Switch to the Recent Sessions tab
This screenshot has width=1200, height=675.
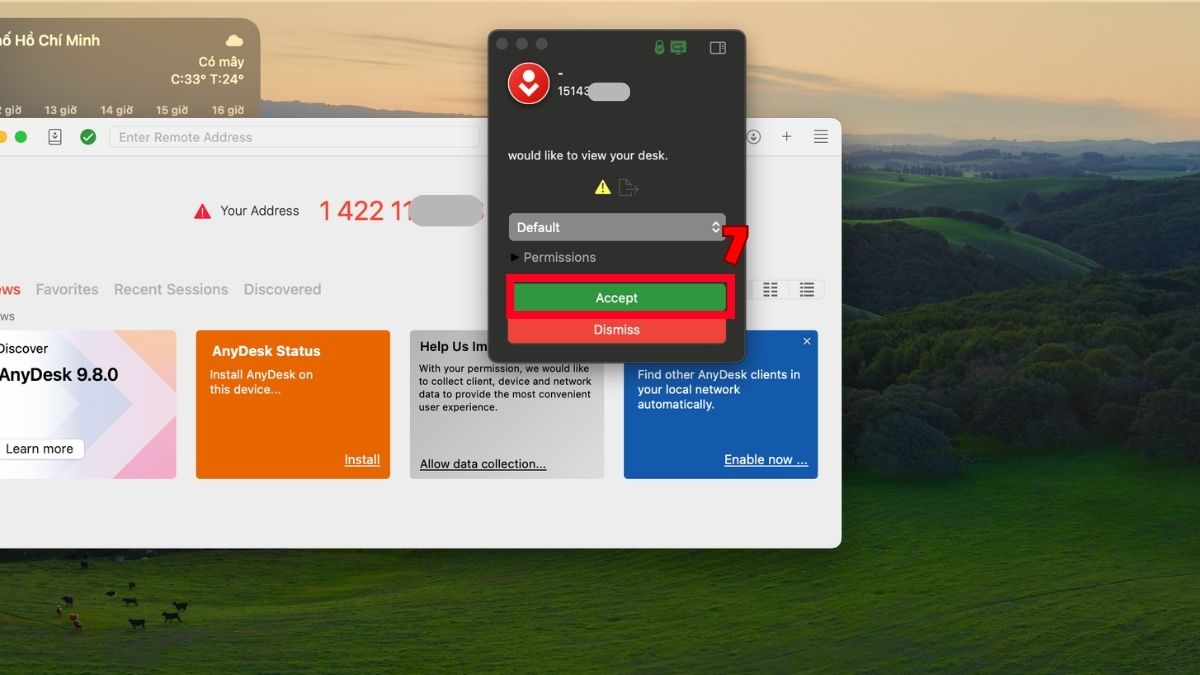click(x=171, y=289)
